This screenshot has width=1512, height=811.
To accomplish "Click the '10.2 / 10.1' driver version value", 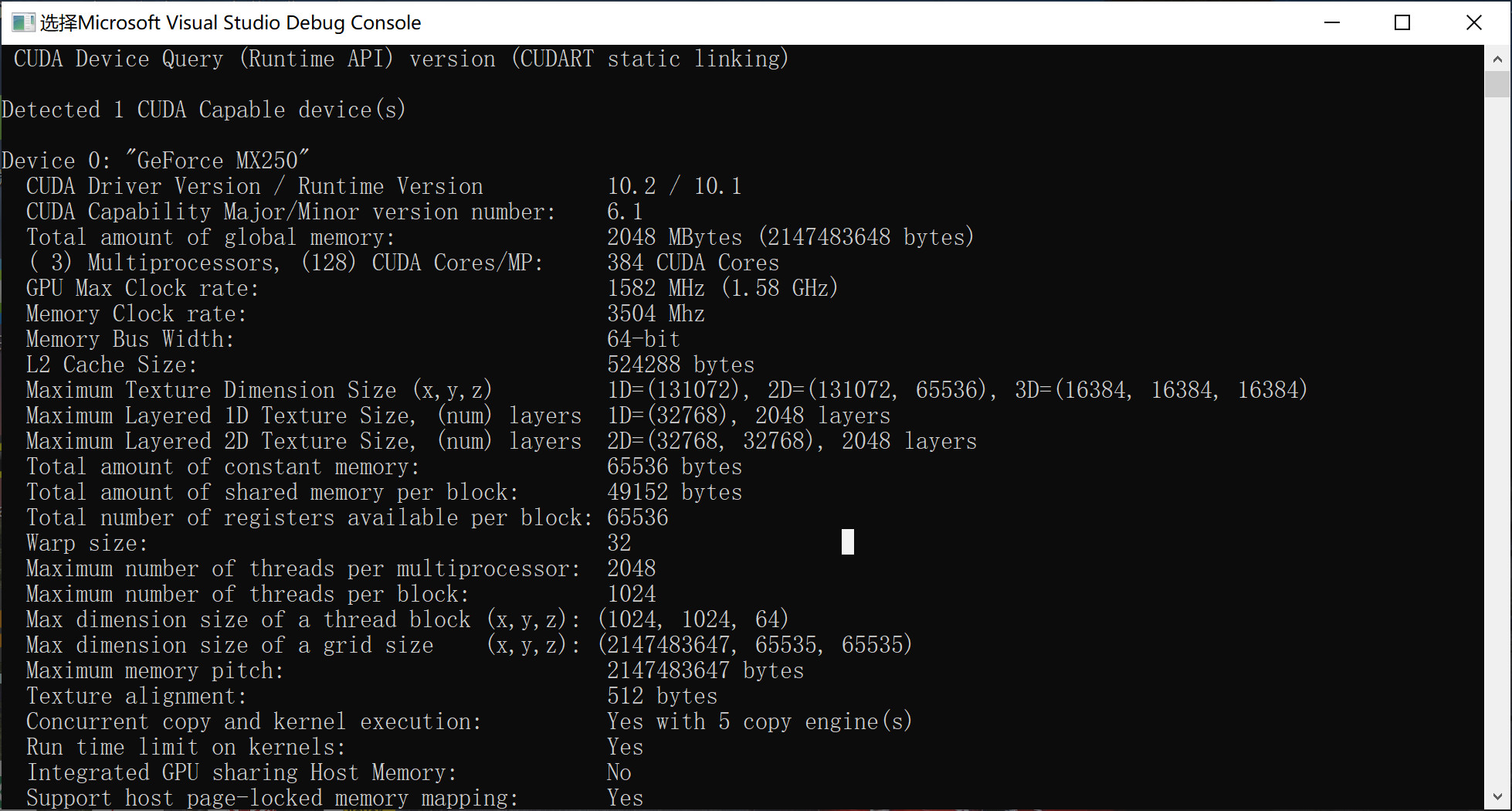I will coord(674,186).
